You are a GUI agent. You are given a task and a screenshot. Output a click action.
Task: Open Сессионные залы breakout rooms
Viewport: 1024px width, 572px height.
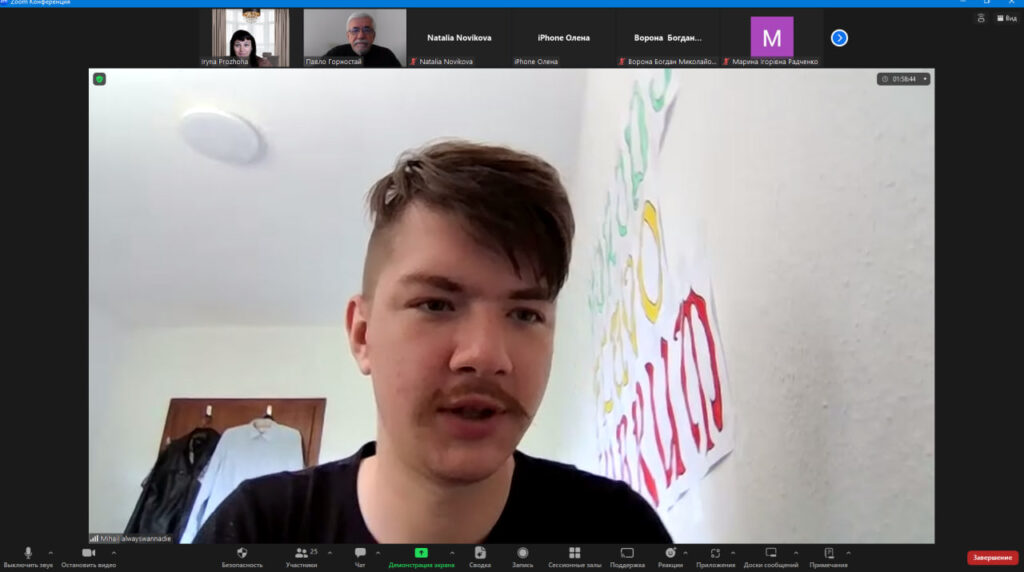point(574,554)
